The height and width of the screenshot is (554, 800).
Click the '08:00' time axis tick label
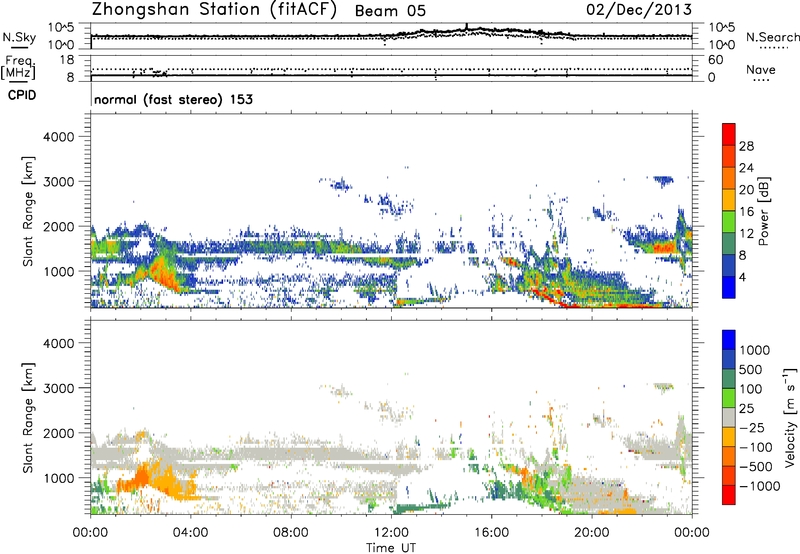(x=291, y=533)
